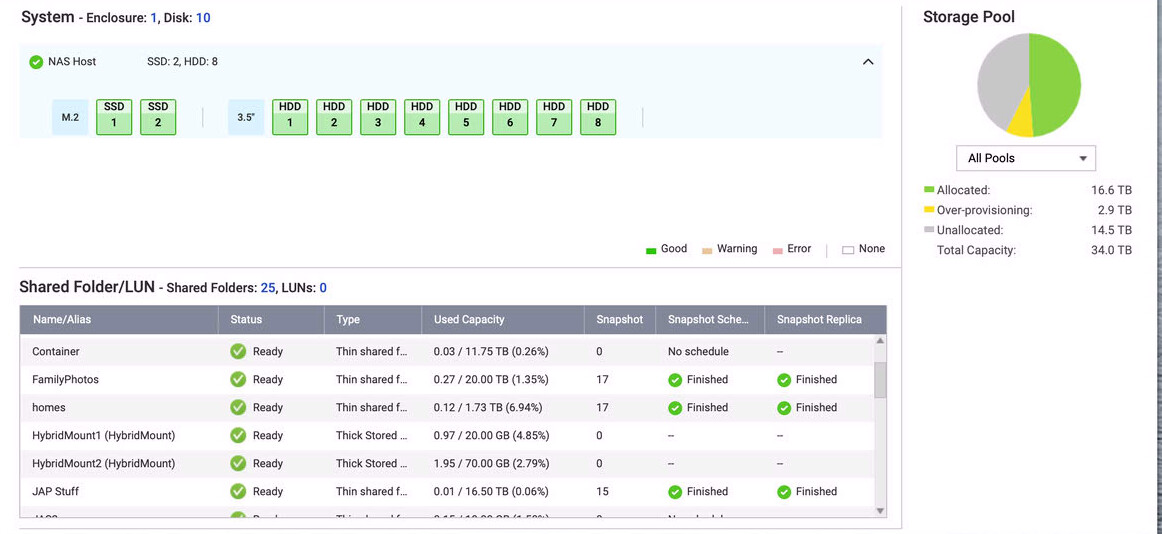
Task: Click the Disk count link 10
Action: [x=203, y=18]
